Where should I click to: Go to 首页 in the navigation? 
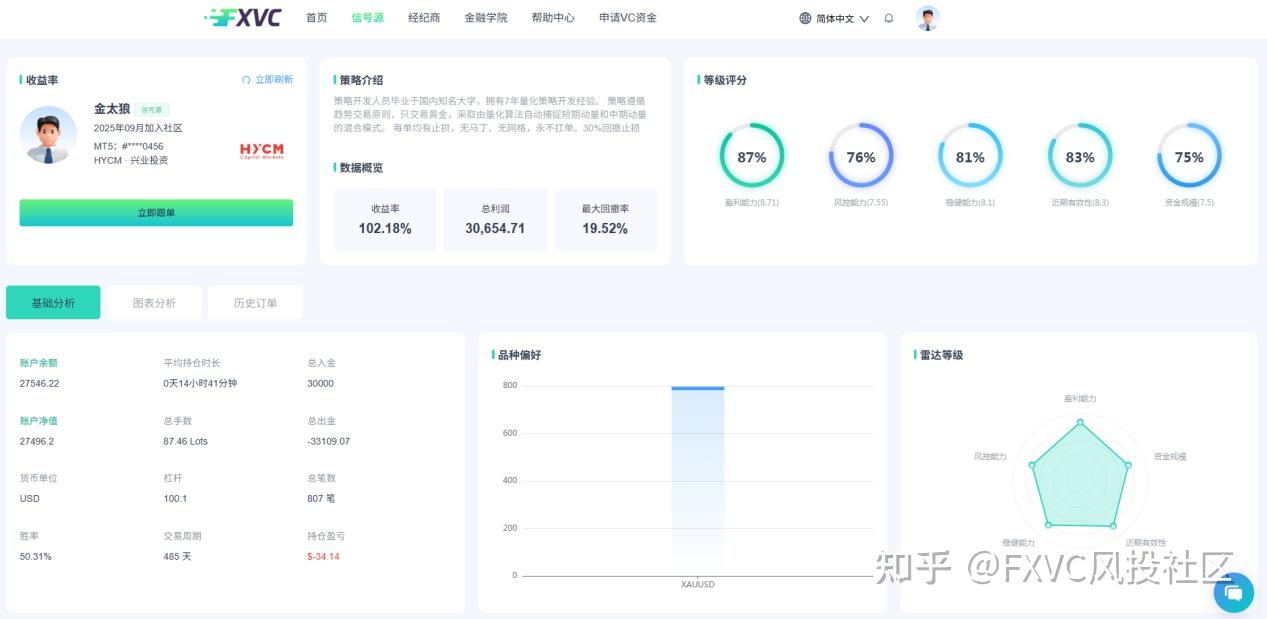coord(317,18)
